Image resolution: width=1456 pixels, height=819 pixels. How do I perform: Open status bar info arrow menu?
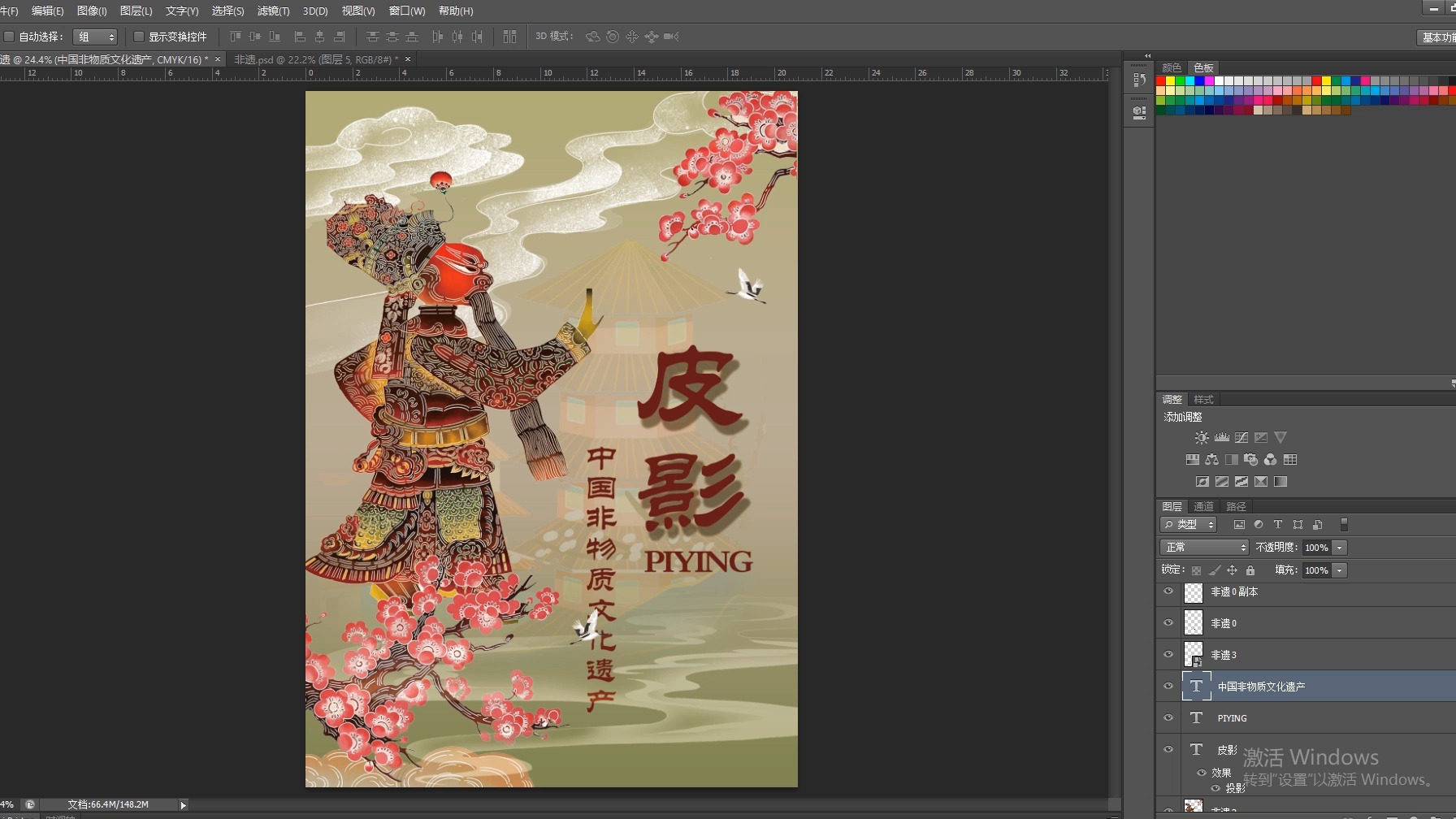click(x=183, y=805)
